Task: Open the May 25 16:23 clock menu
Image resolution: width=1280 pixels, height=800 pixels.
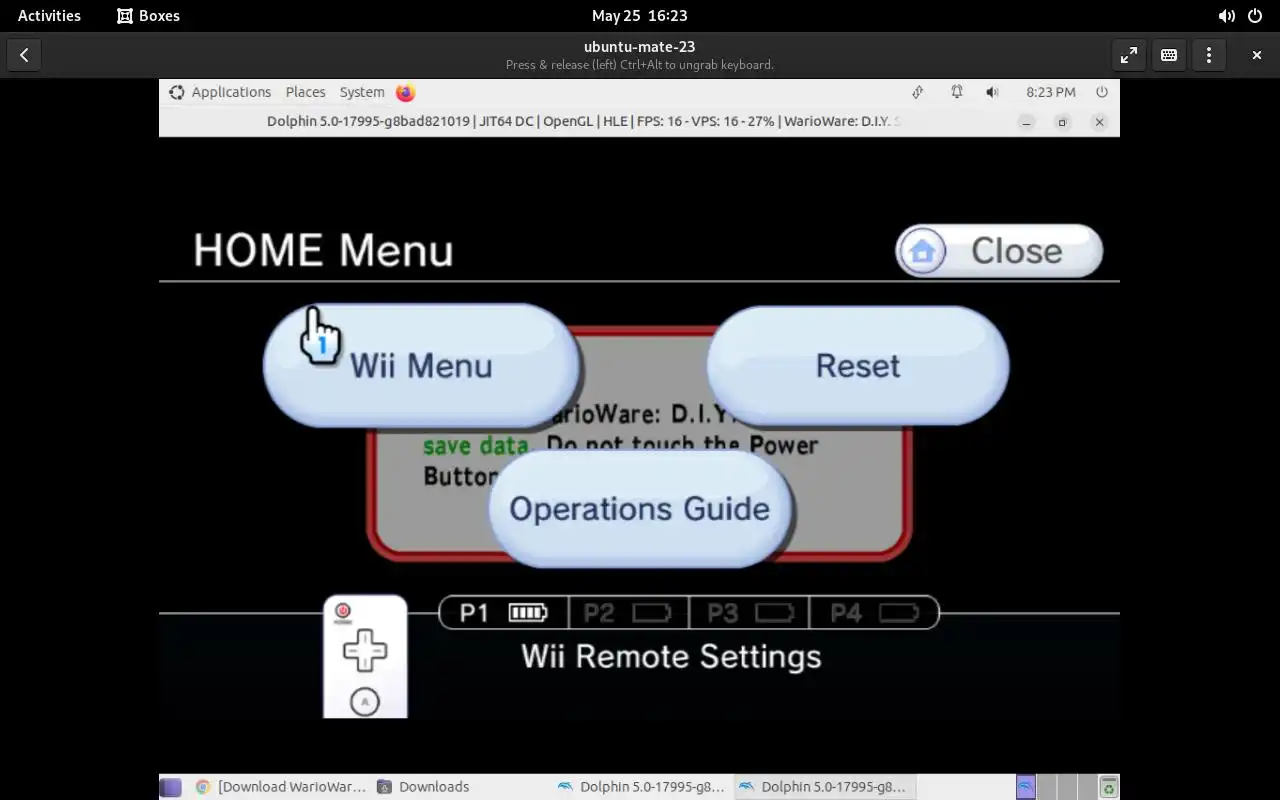Action: click(x=639, y=16)
